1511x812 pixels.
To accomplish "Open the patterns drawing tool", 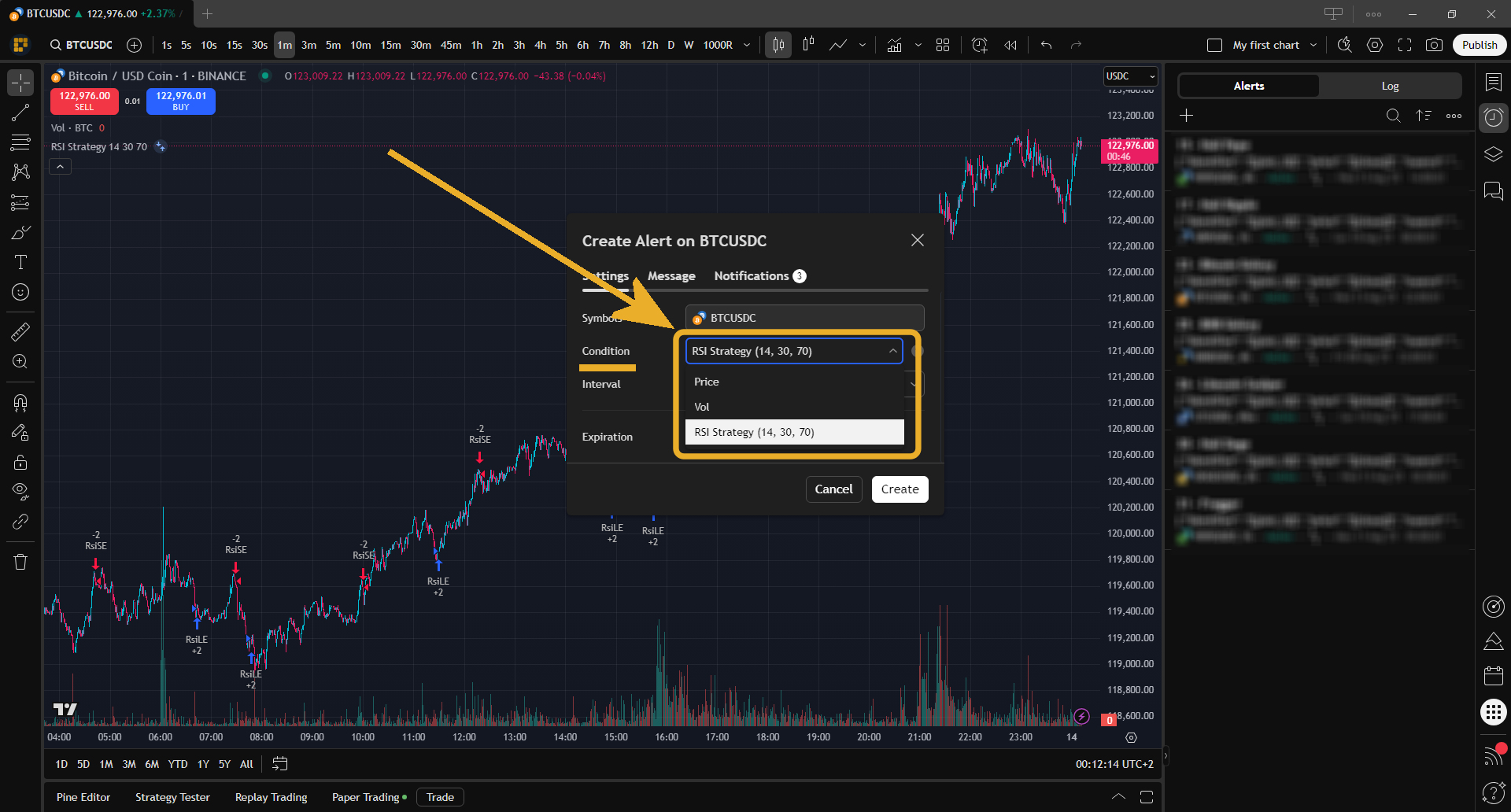I will click(x=20, y=172).
